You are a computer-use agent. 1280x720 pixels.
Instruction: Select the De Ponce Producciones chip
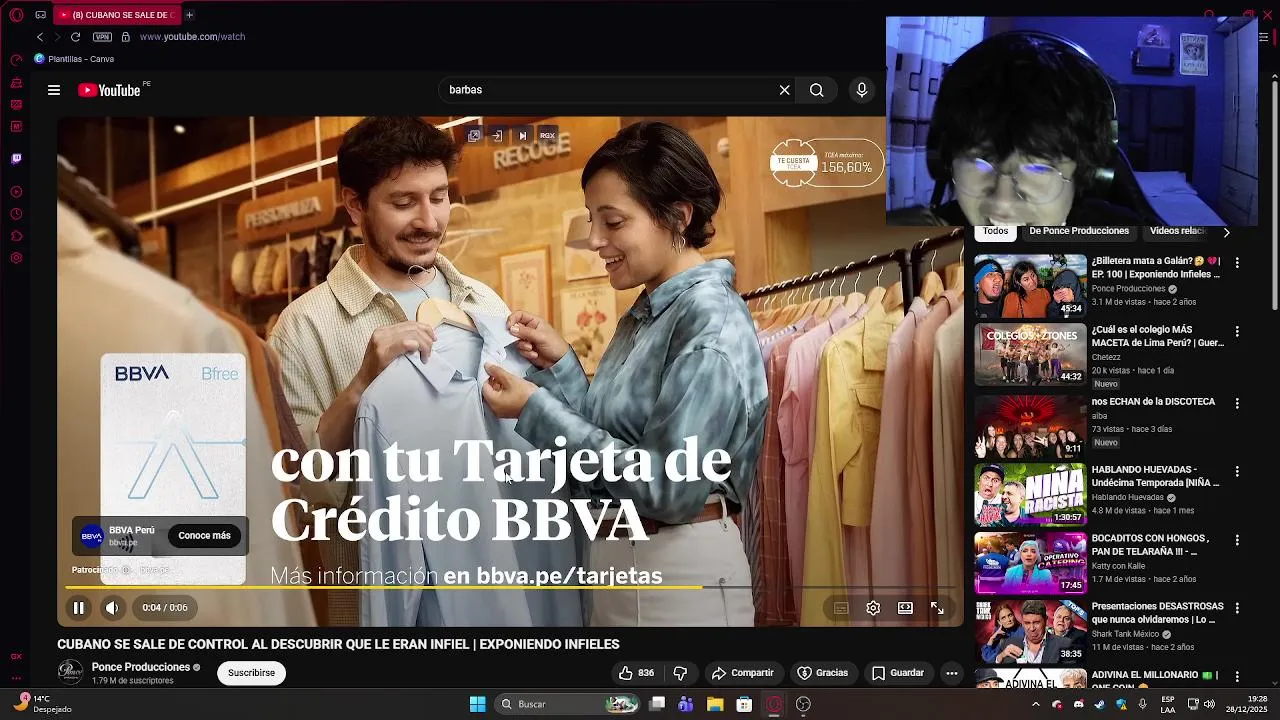(1079, 231)
